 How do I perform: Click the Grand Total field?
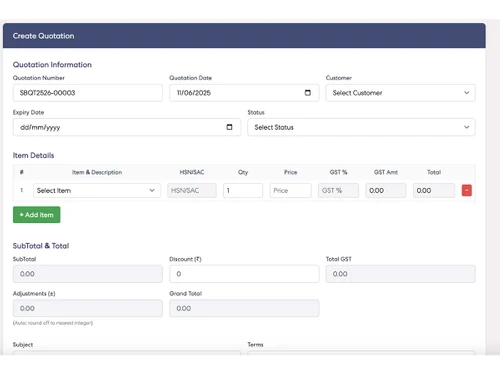click(244, 308)
